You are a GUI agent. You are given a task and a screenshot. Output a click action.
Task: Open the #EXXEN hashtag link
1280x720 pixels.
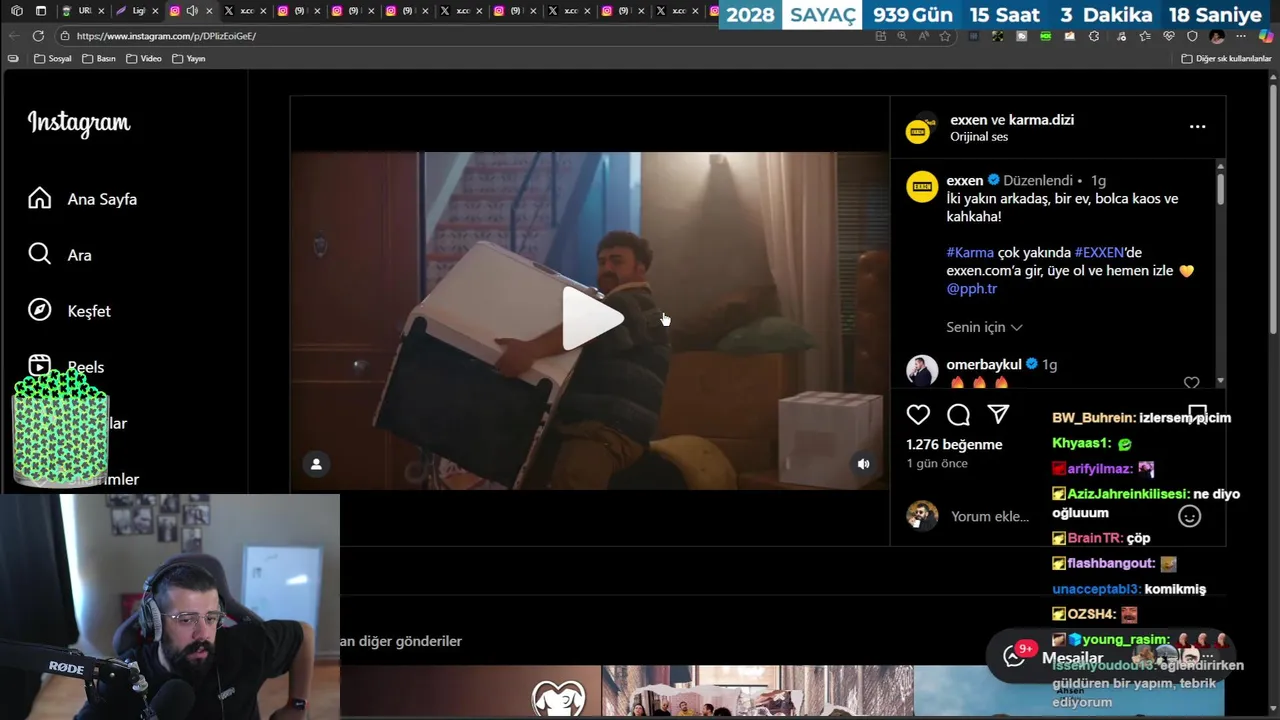coord(1099,252)
